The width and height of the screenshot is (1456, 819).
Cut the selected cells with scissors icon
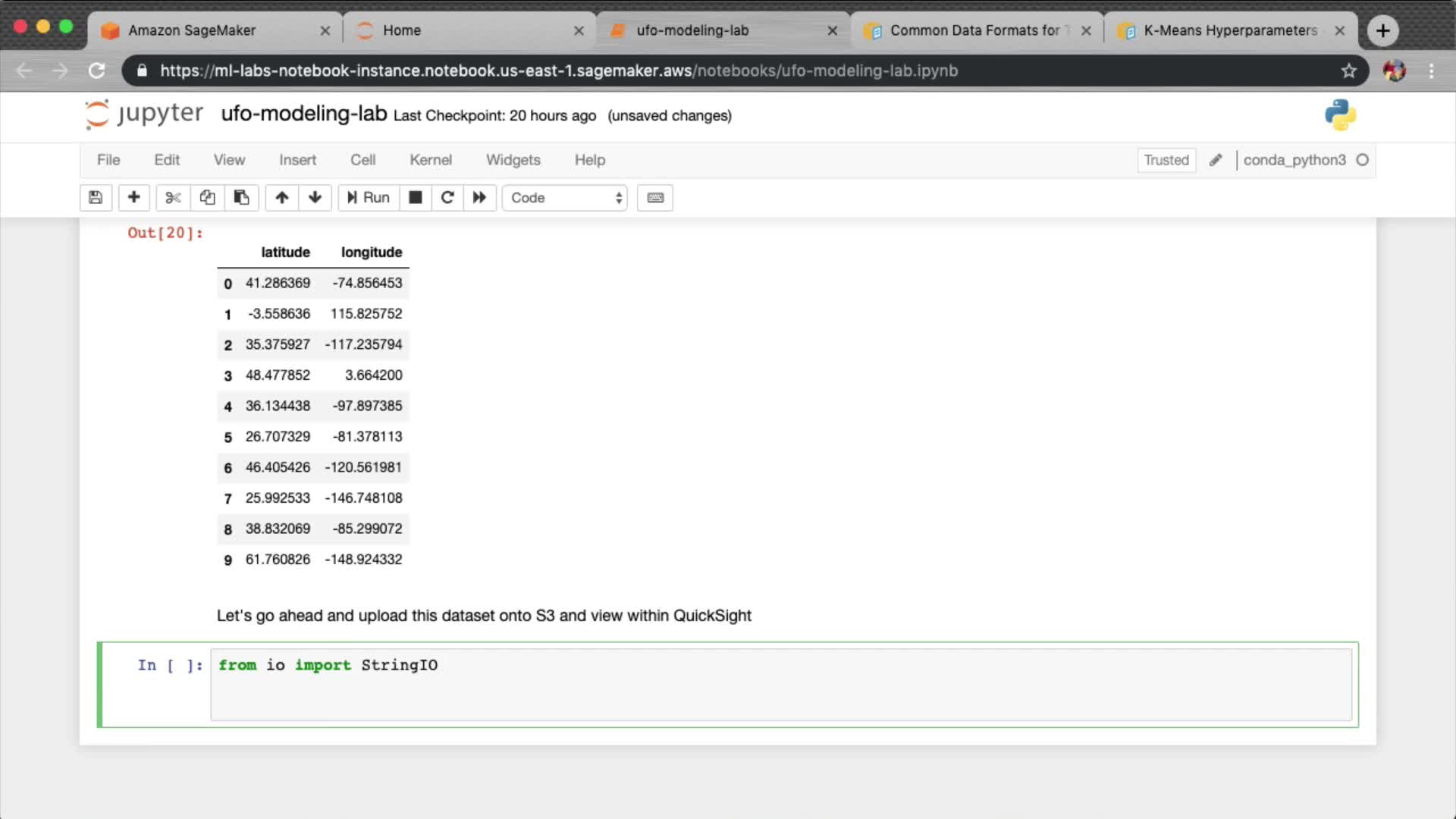(173, 198)
